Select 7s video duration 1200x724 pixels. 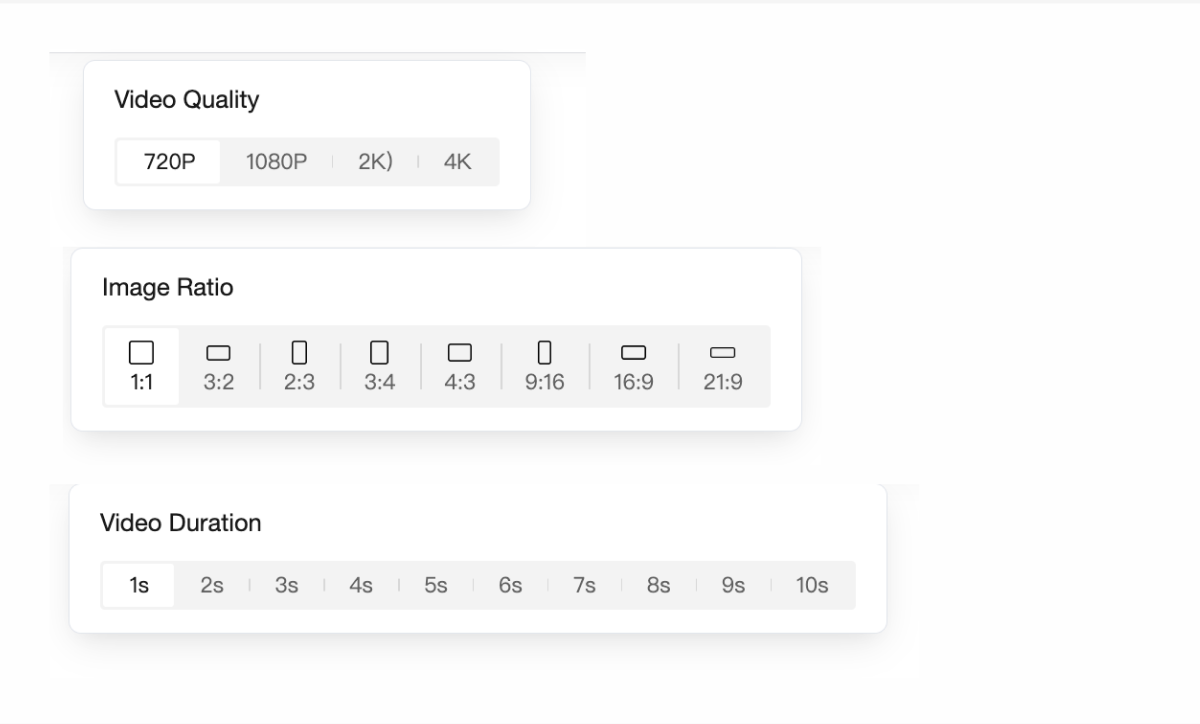click(x=584, y=586)
